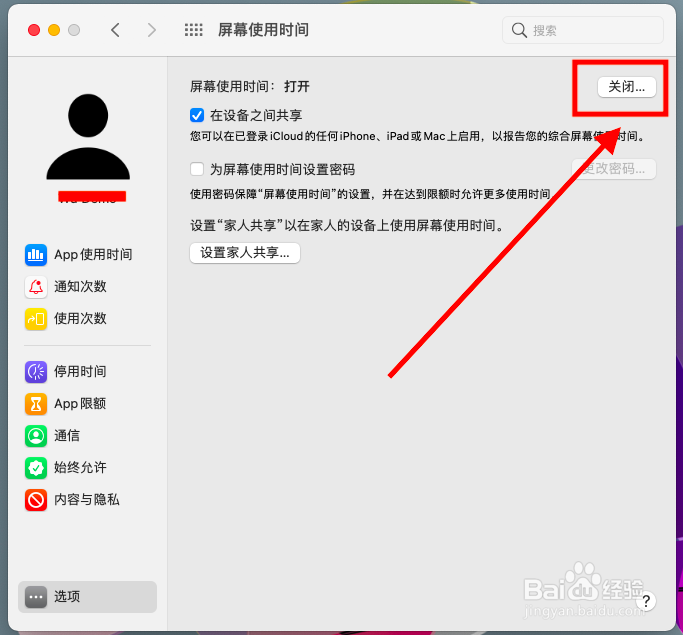Viewport: 683px width, 635px height.
Task: Select the 使用次数 sidebar label
Action: 80,318
